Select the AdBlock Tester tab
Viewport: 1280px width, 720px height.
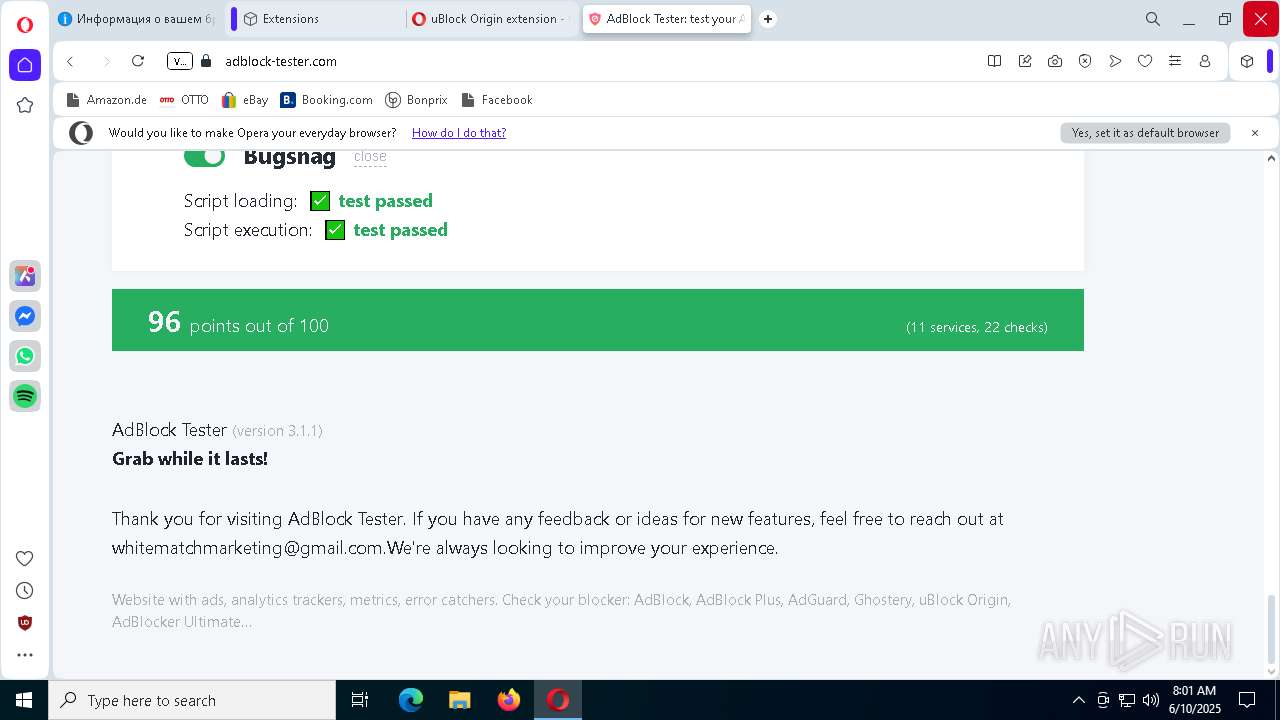coord(667,19)
